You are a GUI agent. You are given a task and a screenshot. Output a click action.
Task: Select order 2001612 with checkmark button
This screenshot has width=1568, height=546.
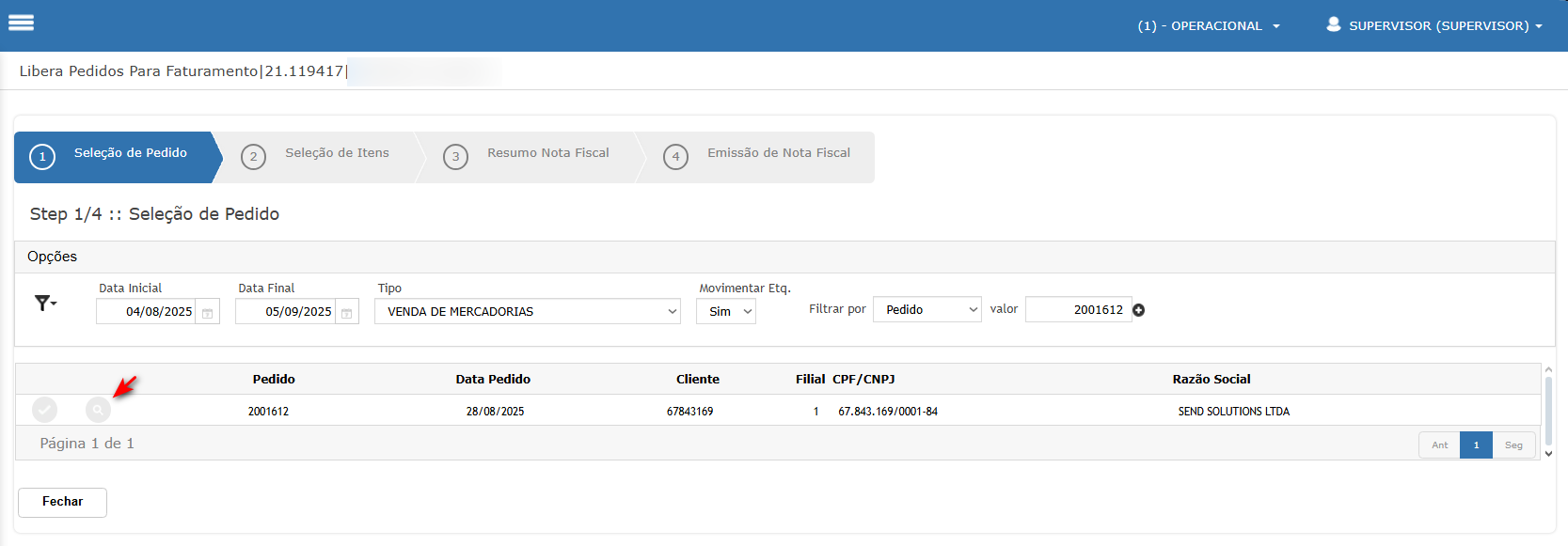pyautogui.click(x=44, y=410)
